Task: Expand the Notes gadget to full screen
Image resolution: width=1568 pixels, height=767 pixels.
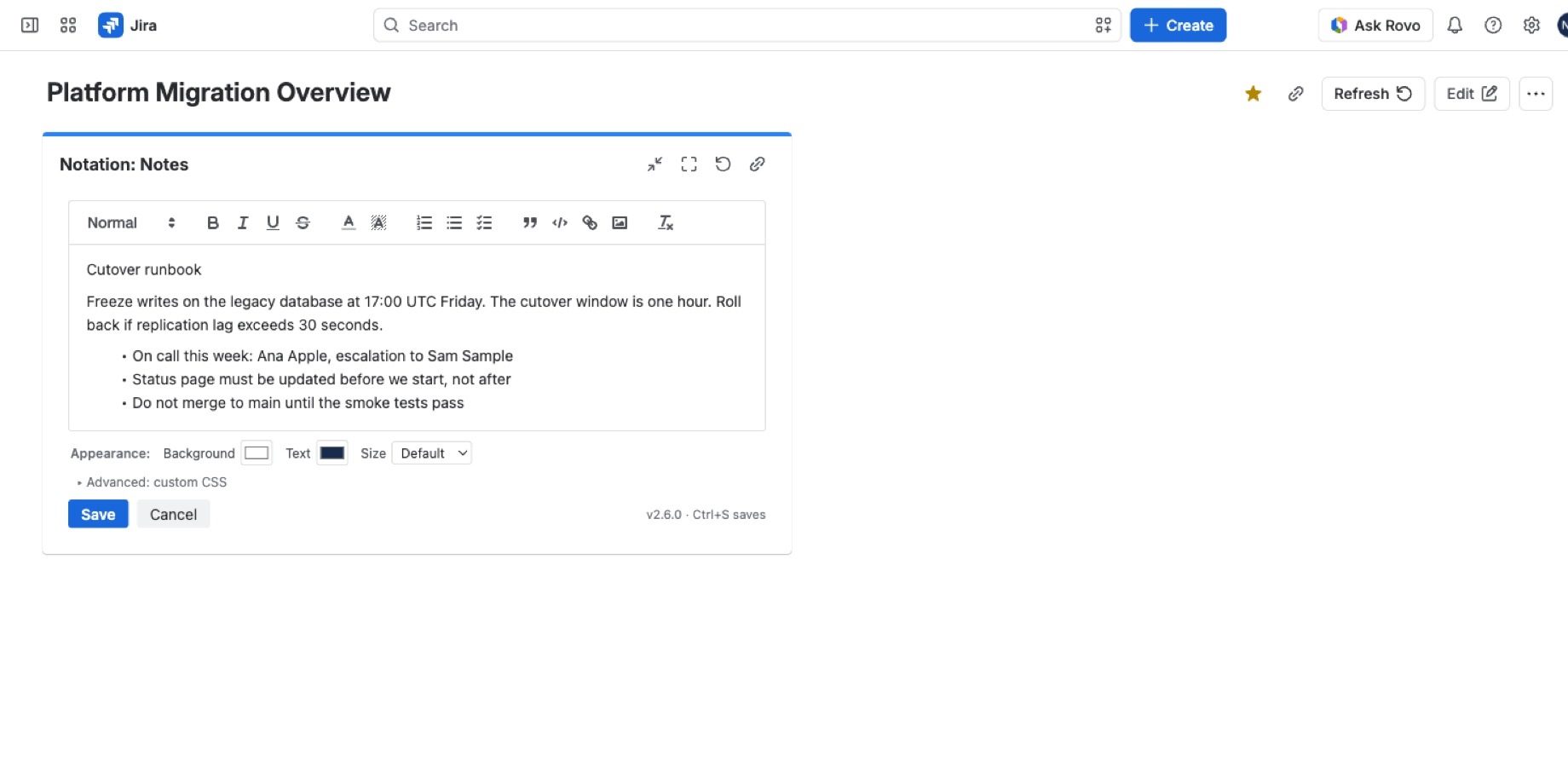Action: 689,164
